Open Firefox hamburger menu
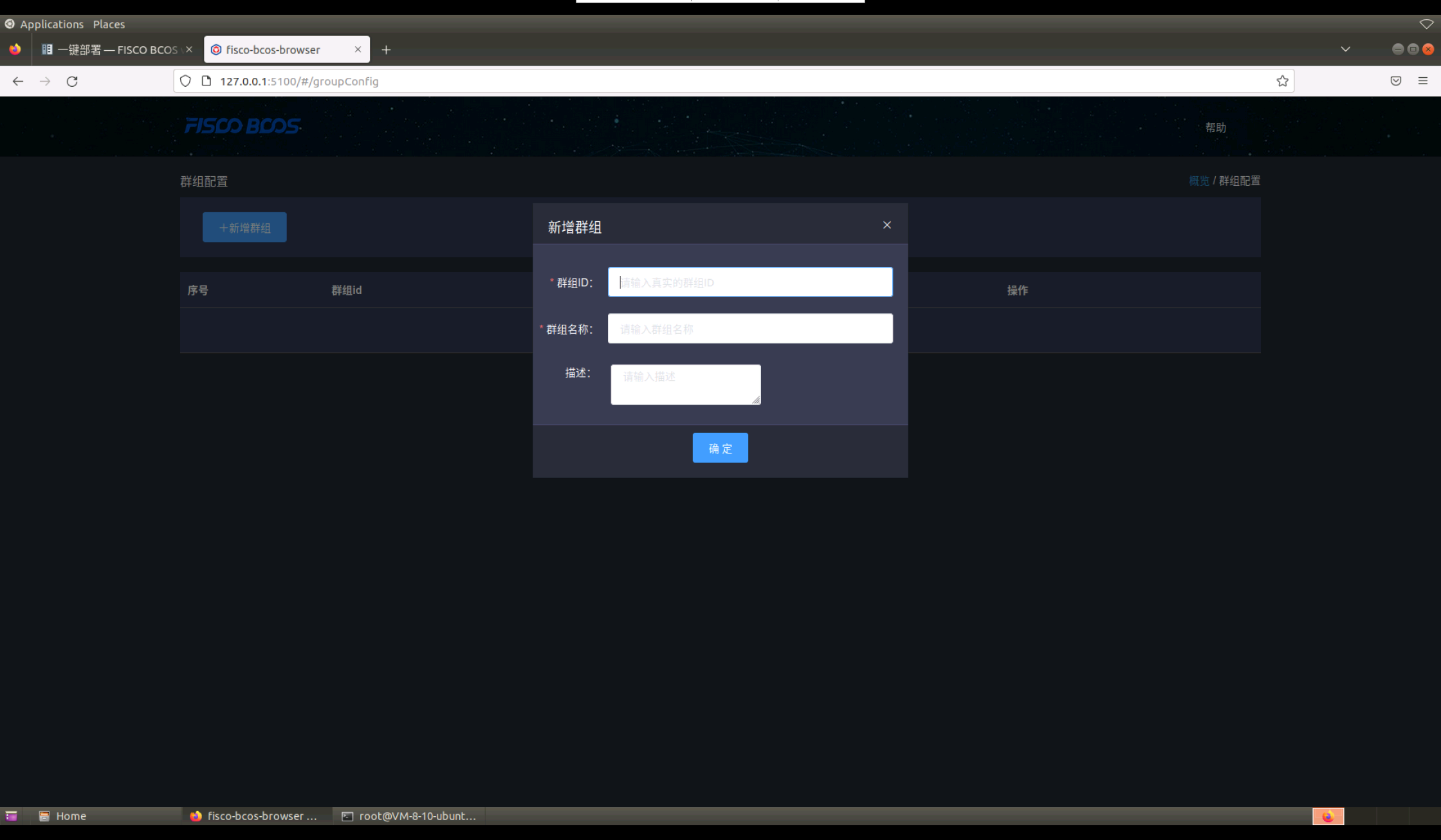Image resolution: width=1441 pixels, height=840 pixels. click(1422, 81)
